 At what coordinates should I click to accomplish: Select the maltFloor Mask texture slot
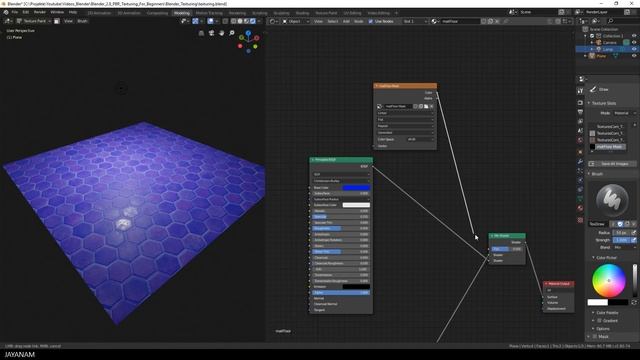click(608, 147)
